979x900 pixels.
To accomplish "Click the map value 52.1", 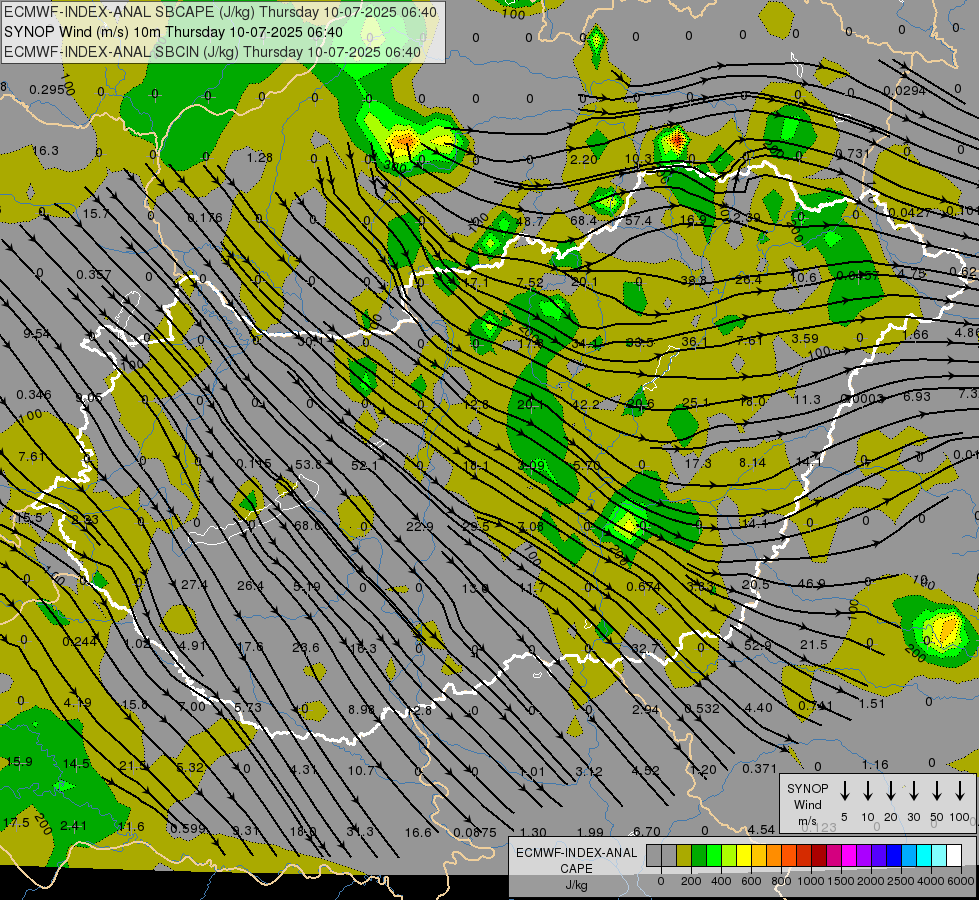I will (x=365, y=465).
